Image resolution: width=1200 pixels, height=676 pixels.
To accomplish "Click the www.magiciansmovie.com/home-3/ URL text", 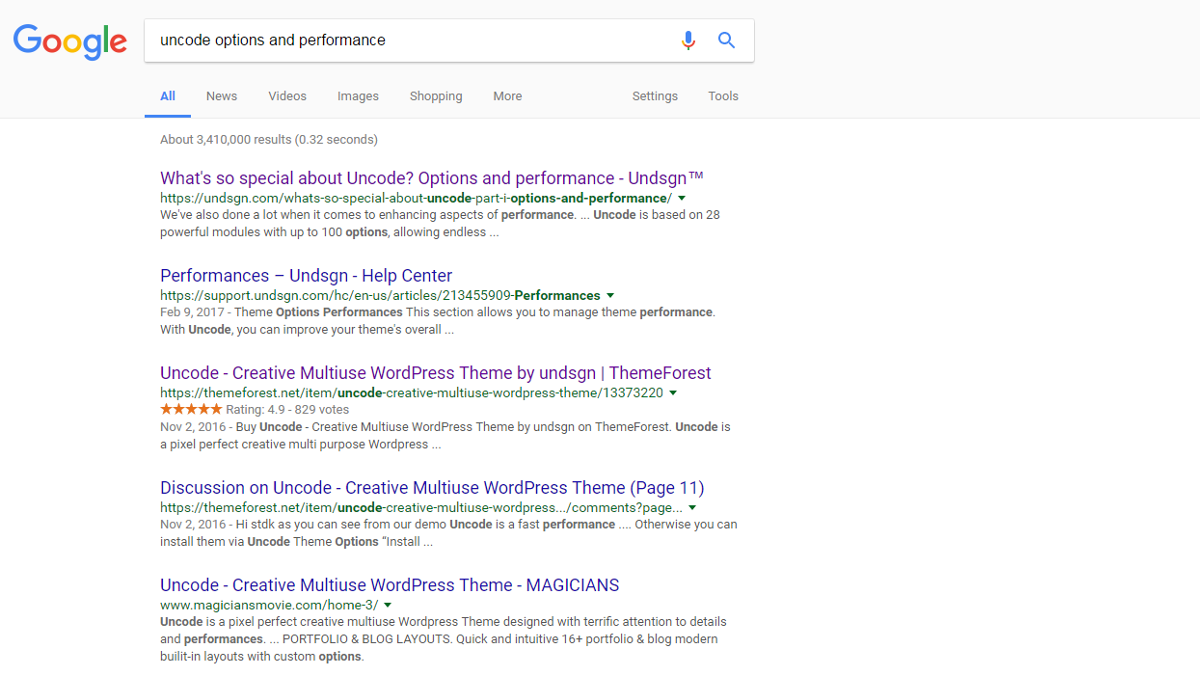I will (269, 605).
